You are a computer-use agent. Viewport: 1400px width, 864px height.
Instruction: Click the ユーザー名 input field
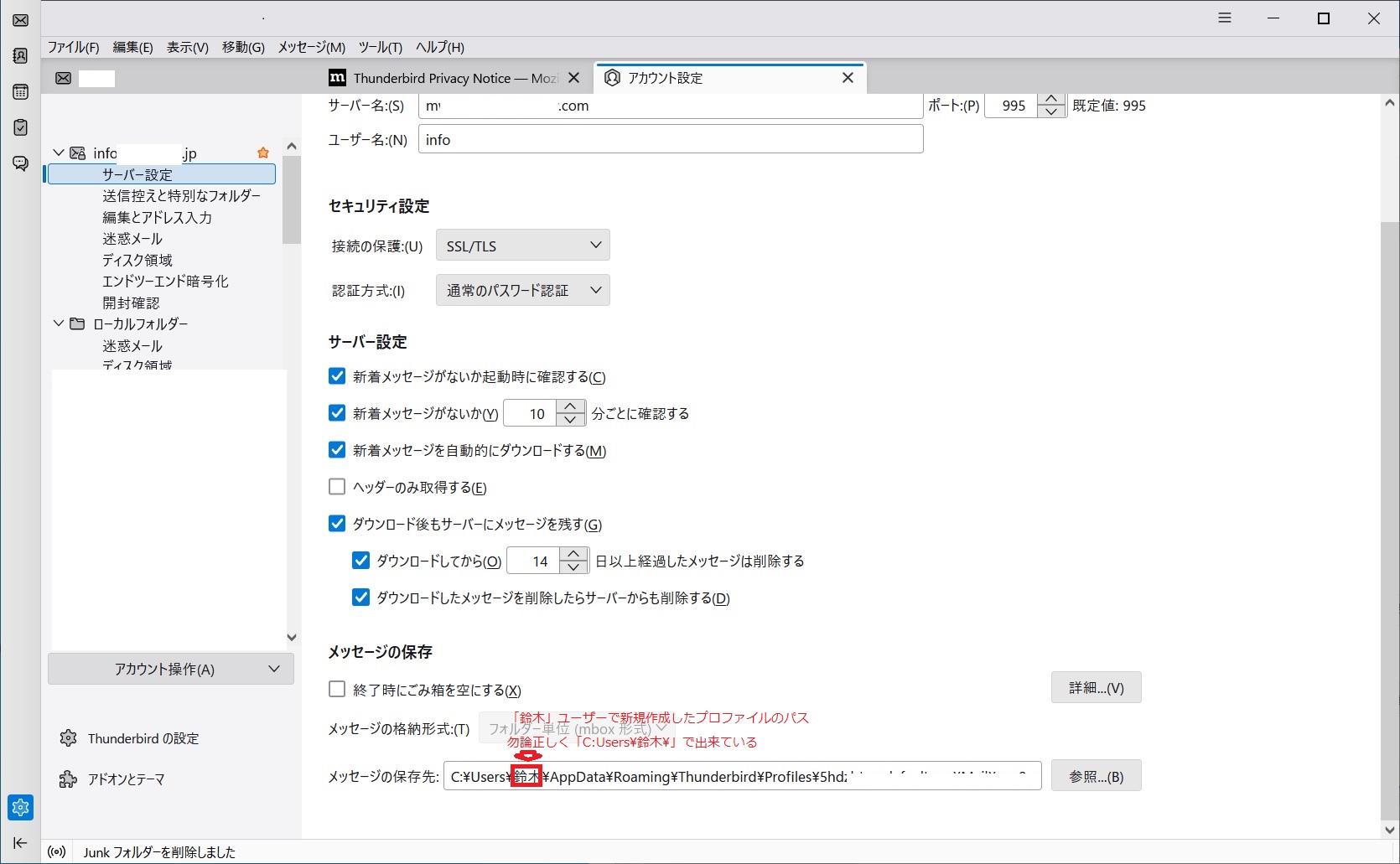pos(671,139)
